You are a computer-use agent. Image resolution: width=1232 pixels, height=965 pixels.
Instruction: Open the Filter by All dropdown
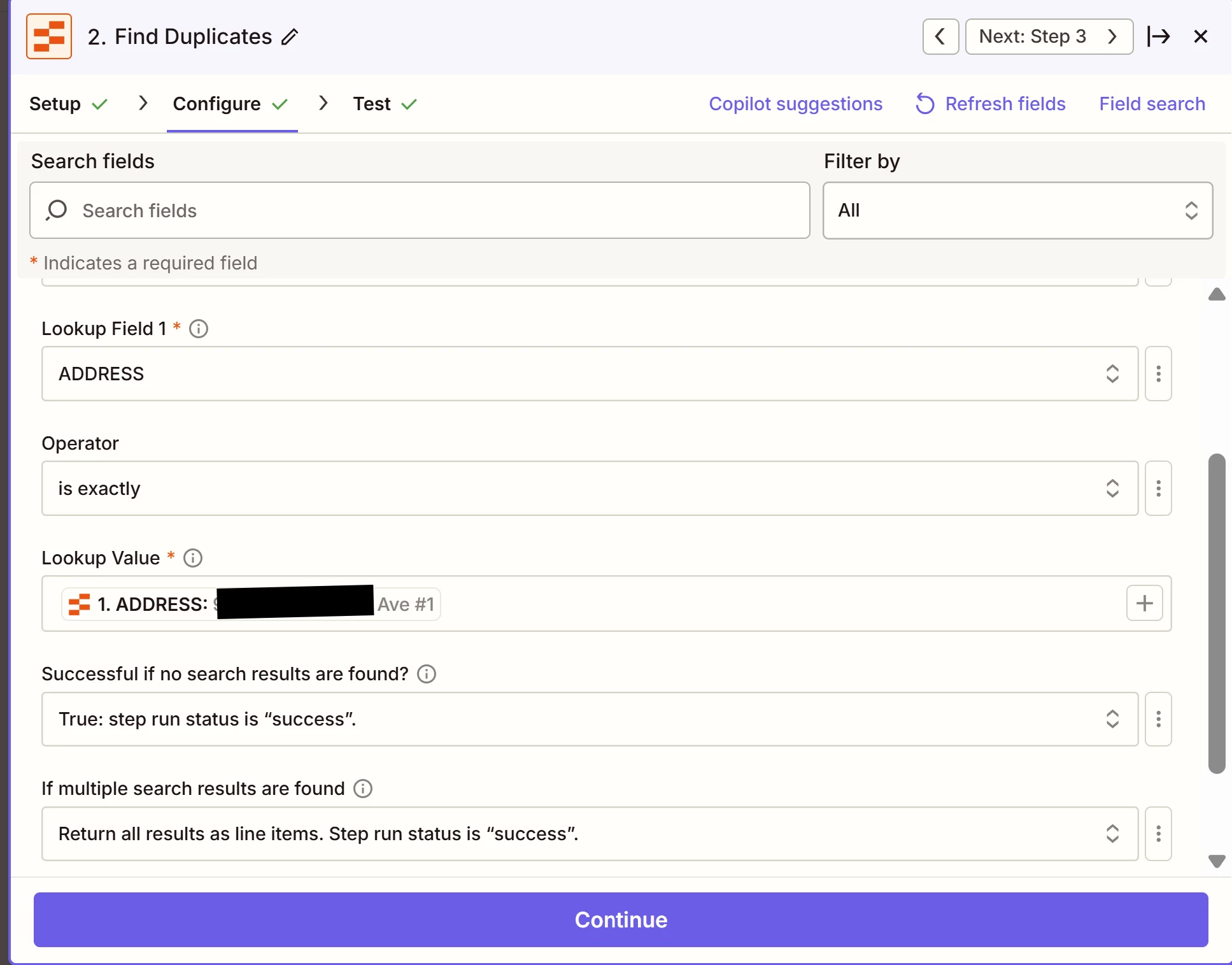click(1017, 210)
